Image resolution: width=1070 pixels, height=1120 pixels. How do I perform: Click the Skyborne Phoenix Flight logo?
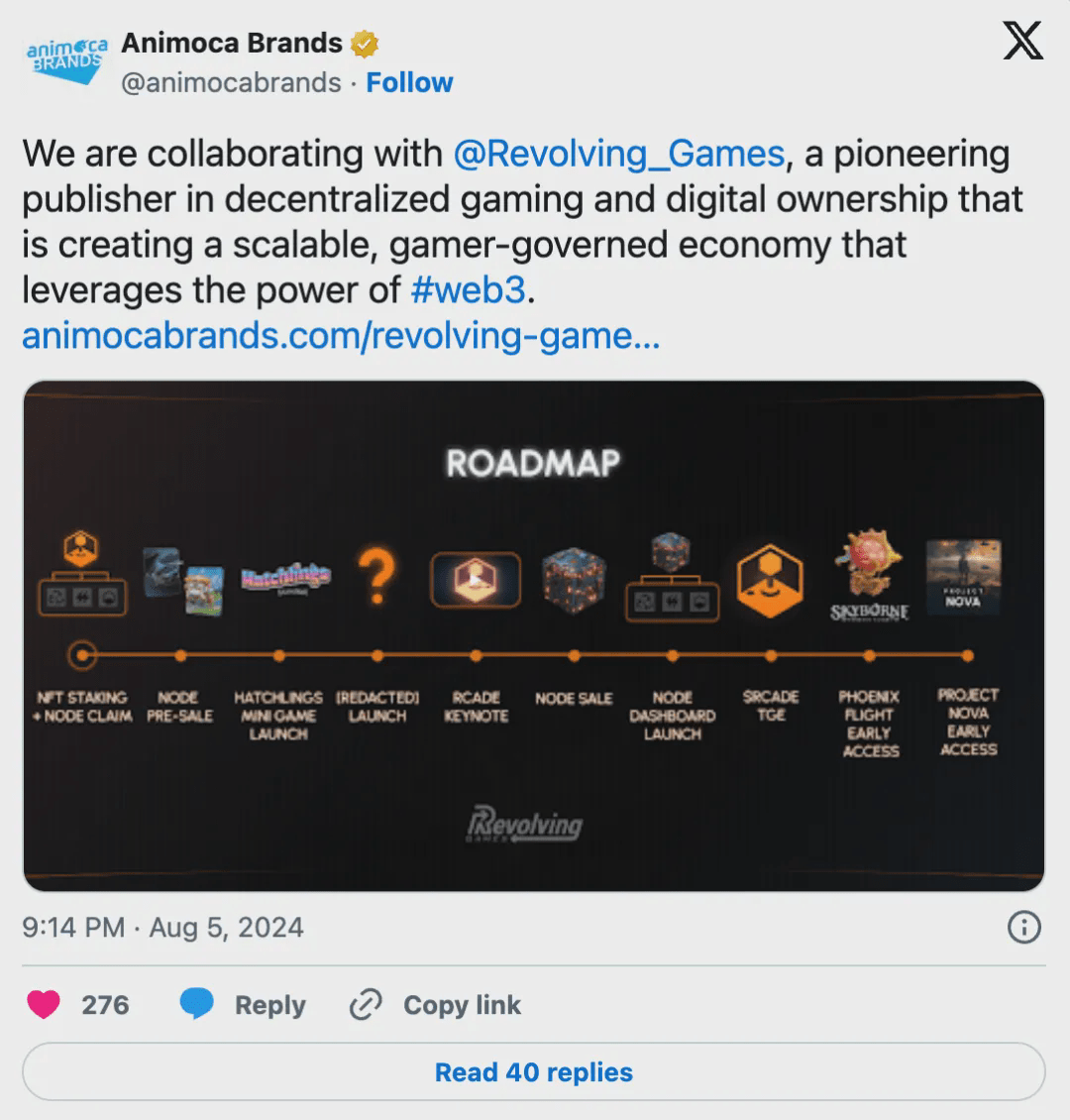coord(869,575)
